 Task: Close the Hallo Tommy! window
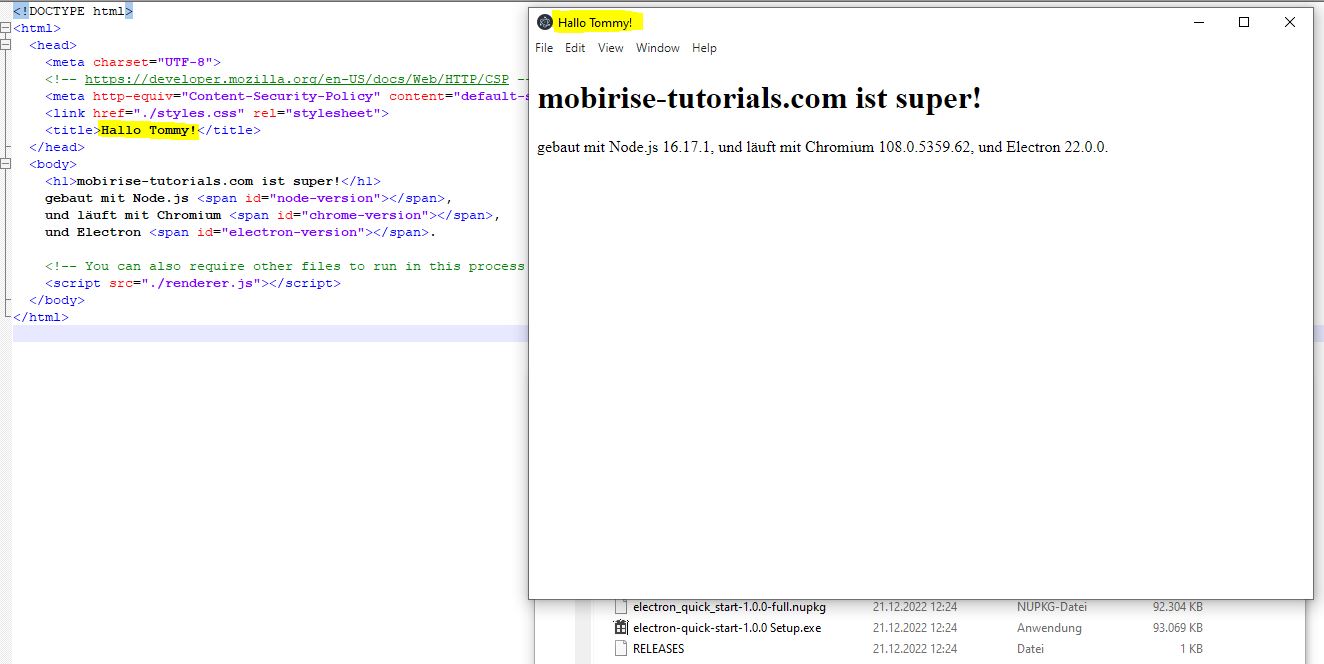click(x=1290, y=22)
